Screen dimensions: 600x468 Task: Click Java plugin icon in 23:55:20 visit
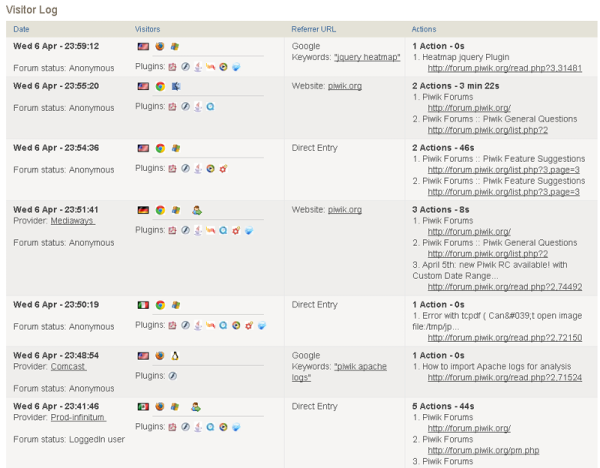pyautogui.click(x=197, y=107)
